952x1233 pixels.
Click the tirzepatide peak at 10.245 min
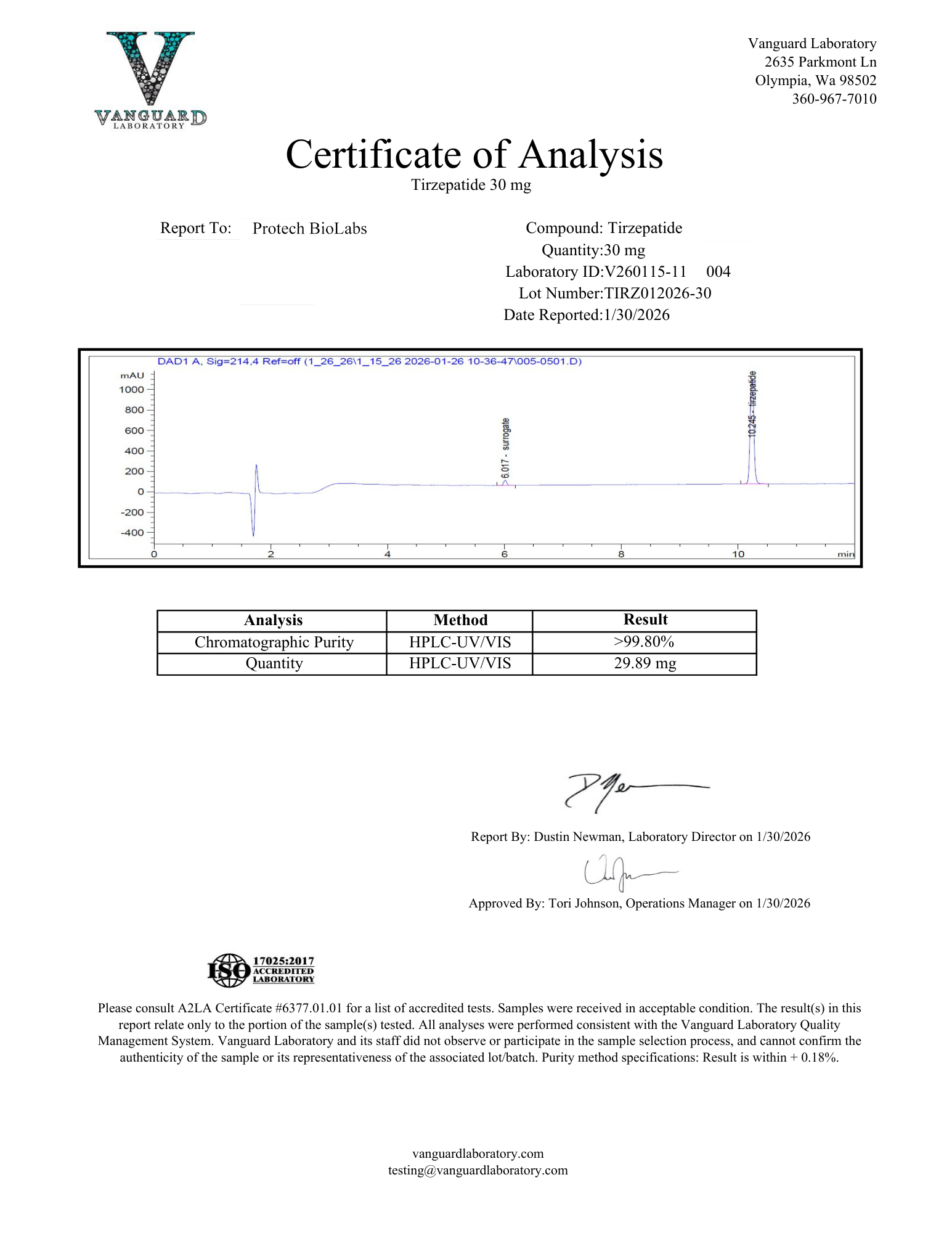coord(752,456)
